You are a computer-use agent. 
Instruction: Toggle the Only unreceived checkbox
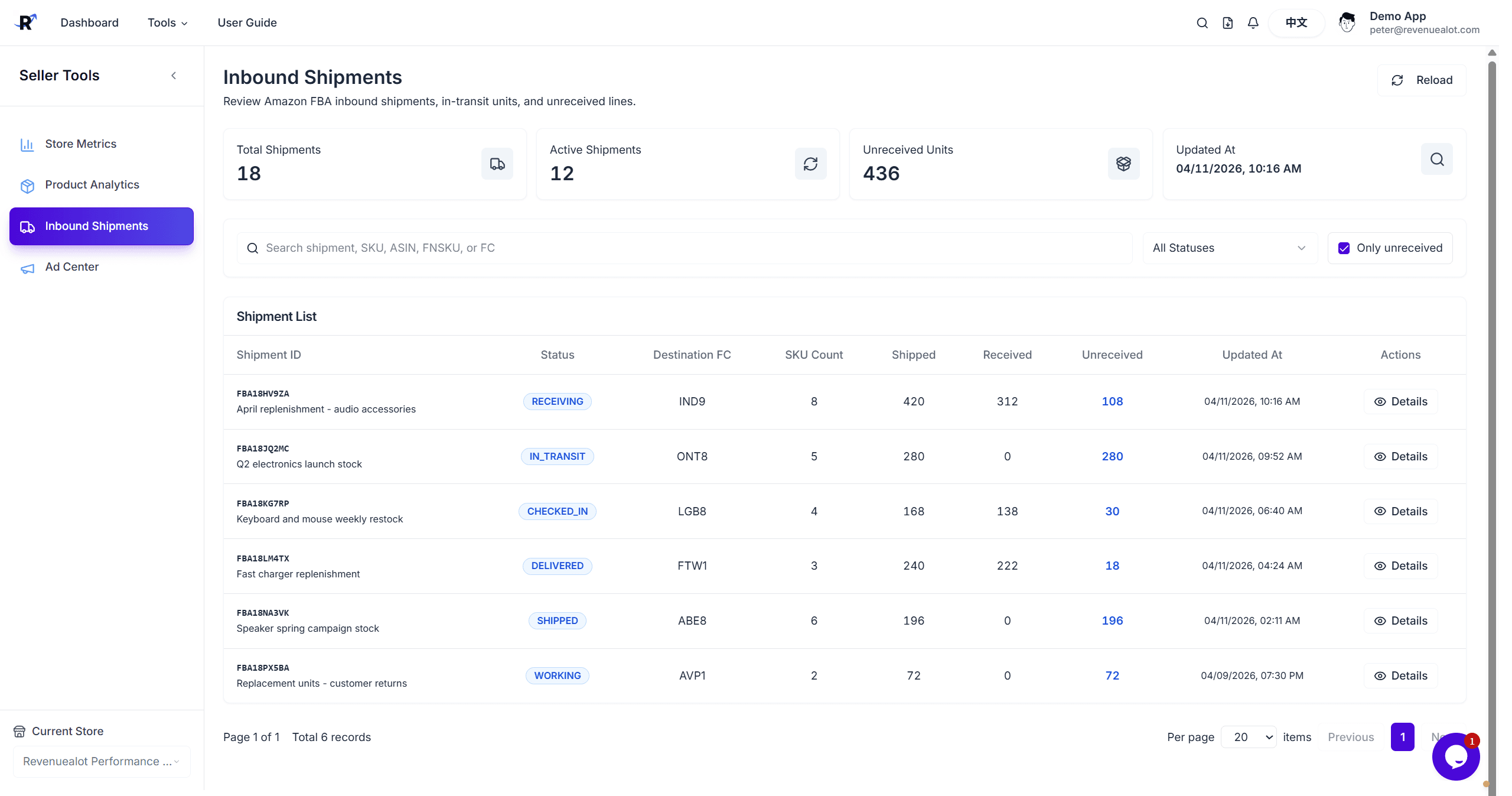[1344, 248]
